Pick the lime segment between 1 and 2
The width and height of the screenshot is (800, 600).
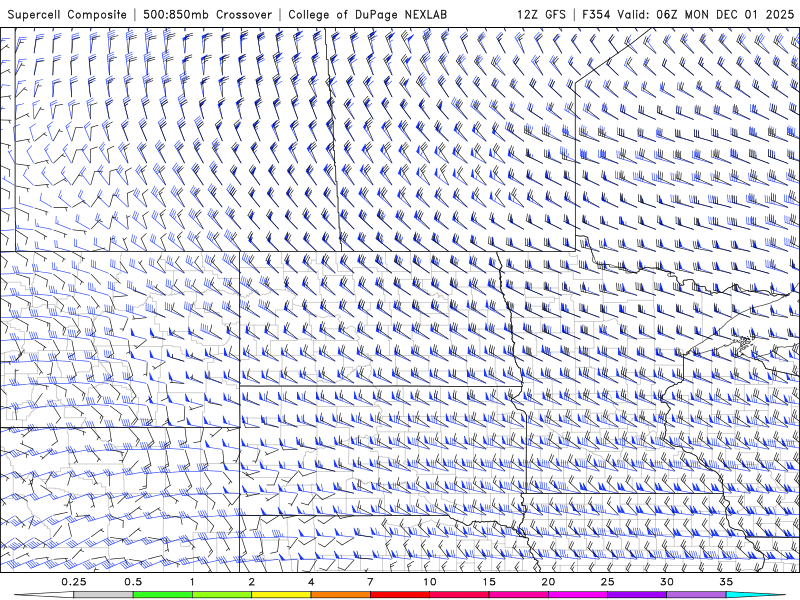pyautogui.click(x=222, y=595)
